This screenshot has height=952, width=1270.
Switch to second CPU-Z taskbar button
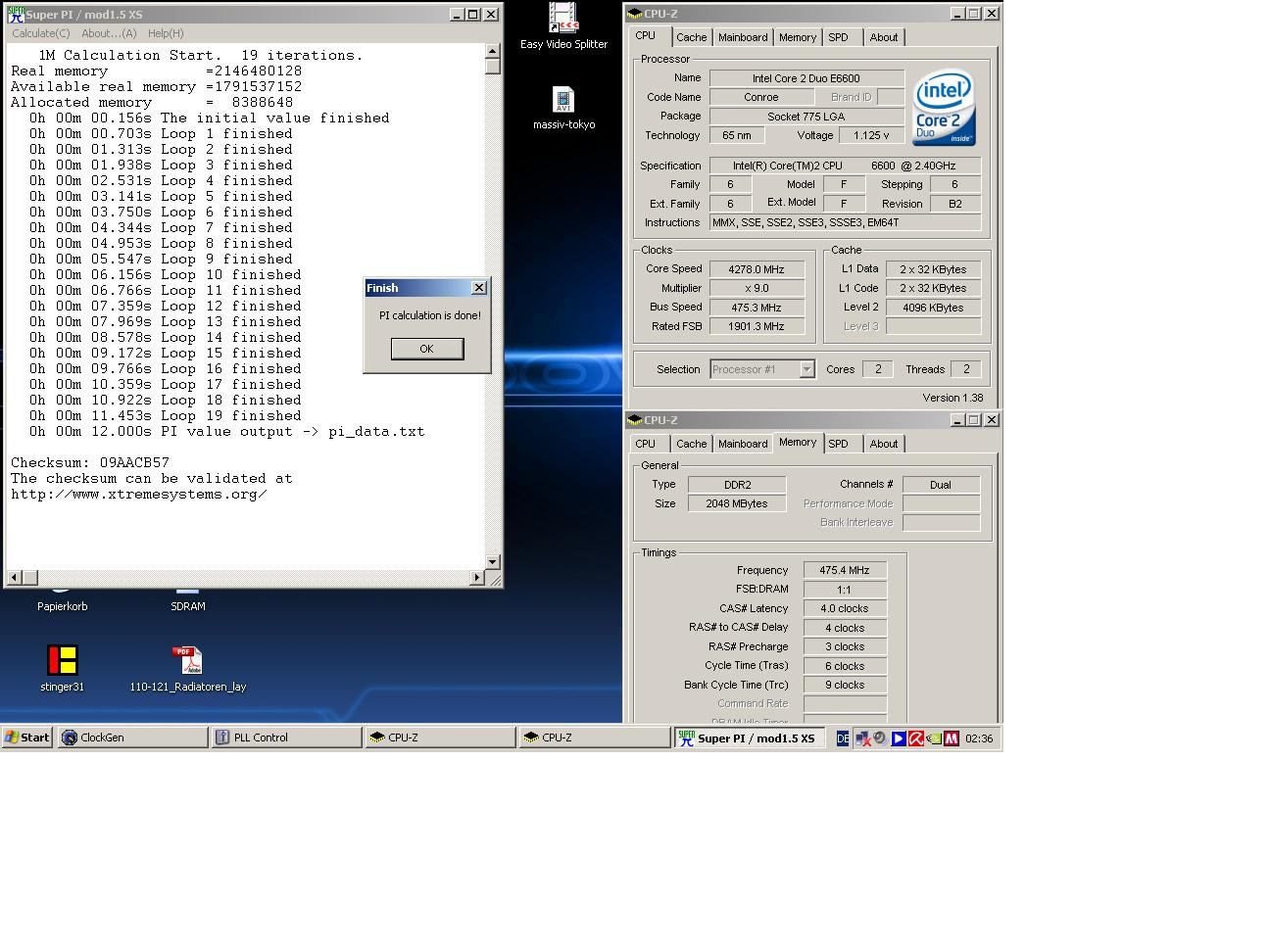click(594, 738)
